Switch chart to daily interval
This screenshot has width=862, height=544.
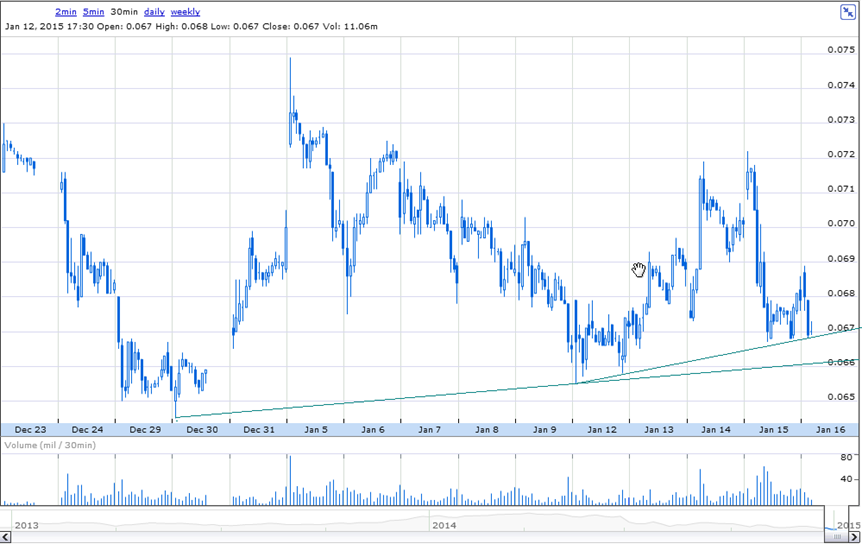154,12
